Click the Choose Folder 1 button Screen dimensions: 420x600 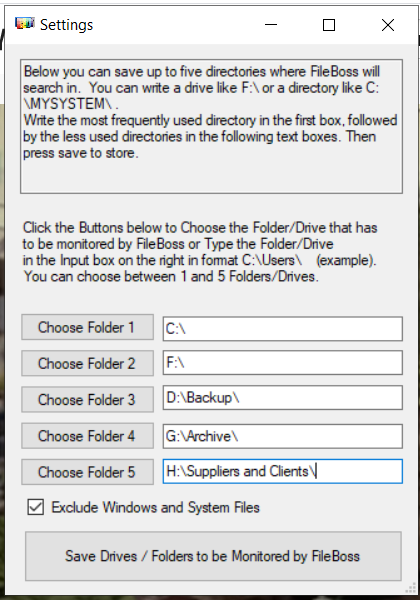(x=88, y=327)
